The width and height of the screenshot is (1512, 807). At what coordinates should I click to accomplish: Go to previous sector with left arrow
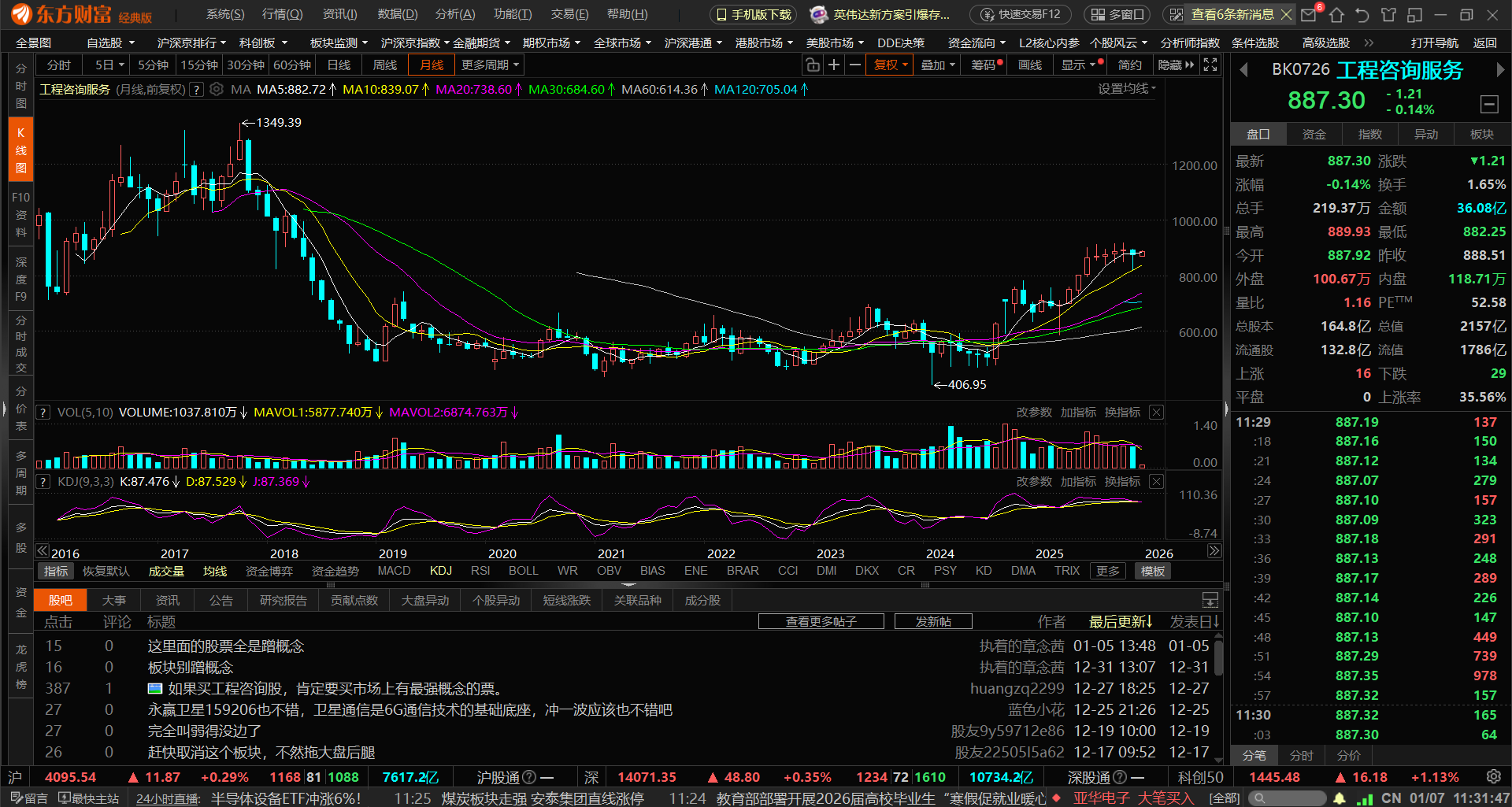pos(1243,70)
